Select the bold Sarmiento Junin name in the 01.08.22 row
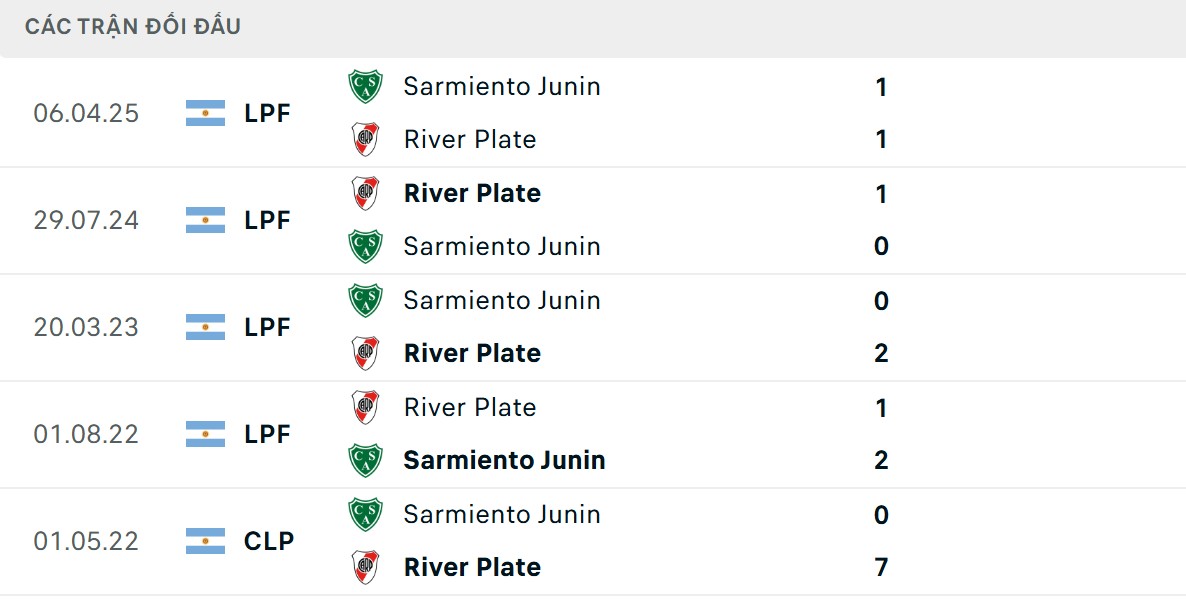 click(504, 460)
